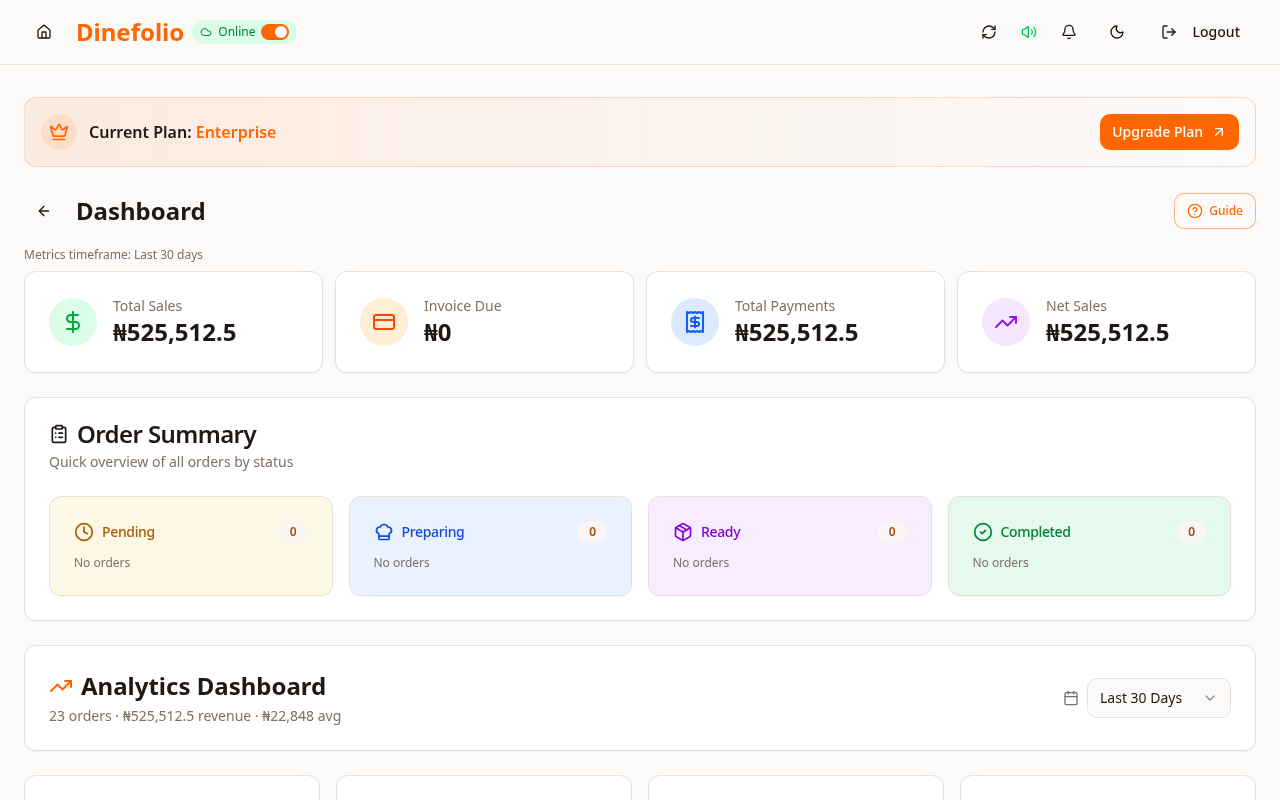This screenshot has height=800, width=1280.
Task: Open the Last 30 Days dropdown
Action: [1159, 698]
